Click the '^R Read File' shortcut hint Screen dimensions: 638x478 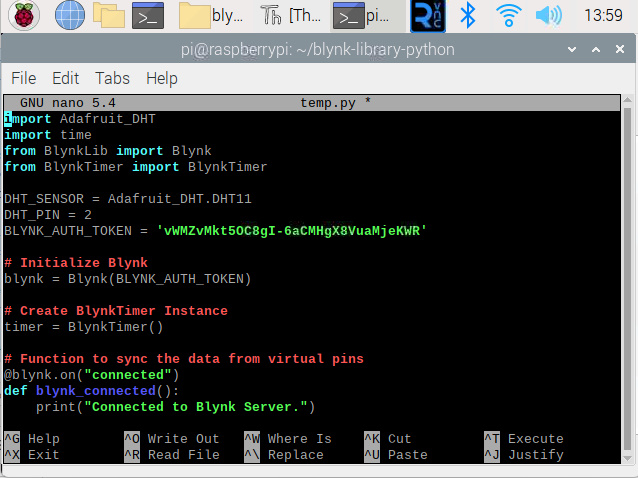[x=172, y=455]
